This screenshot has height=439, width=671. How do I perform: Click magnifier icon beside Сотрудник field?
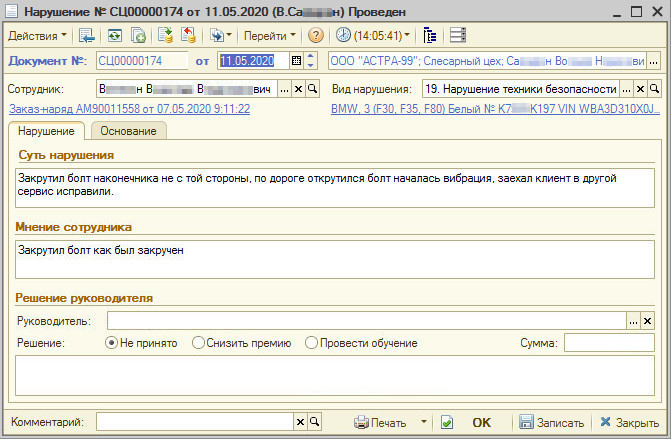[x=314, y=89]
